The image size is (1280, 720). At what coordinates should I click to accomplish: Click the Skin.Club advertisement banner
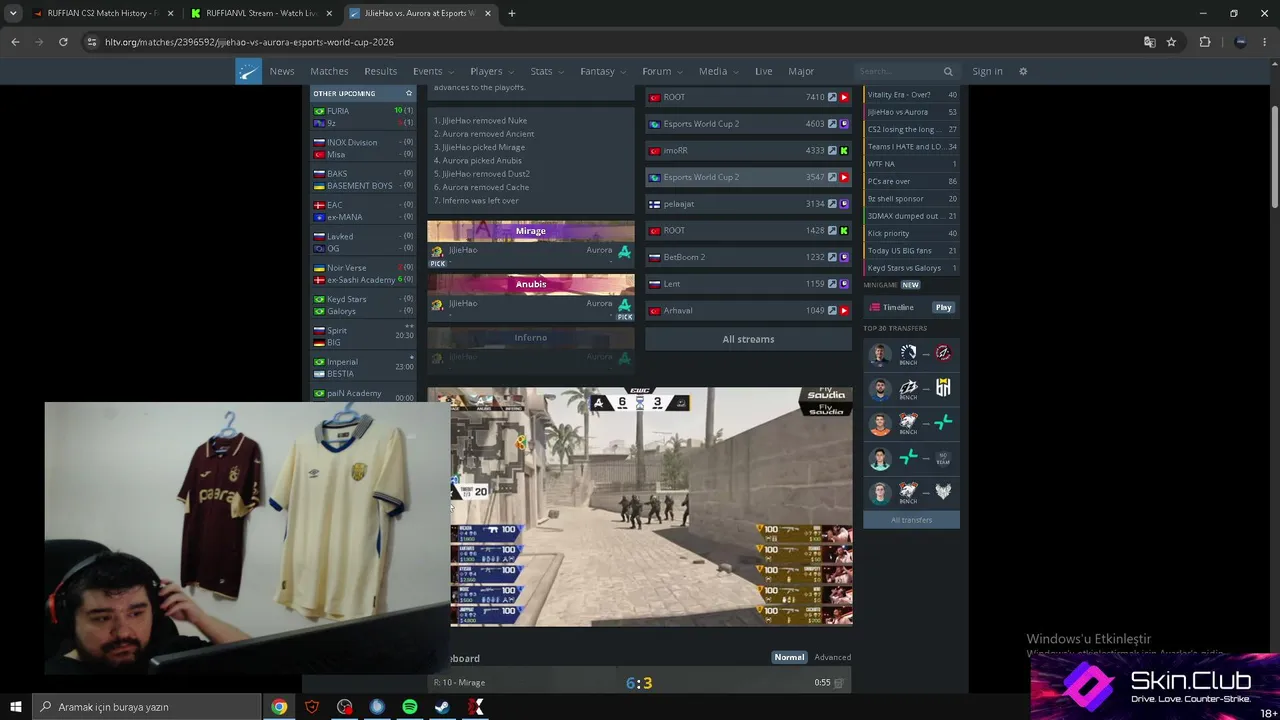1155,686
